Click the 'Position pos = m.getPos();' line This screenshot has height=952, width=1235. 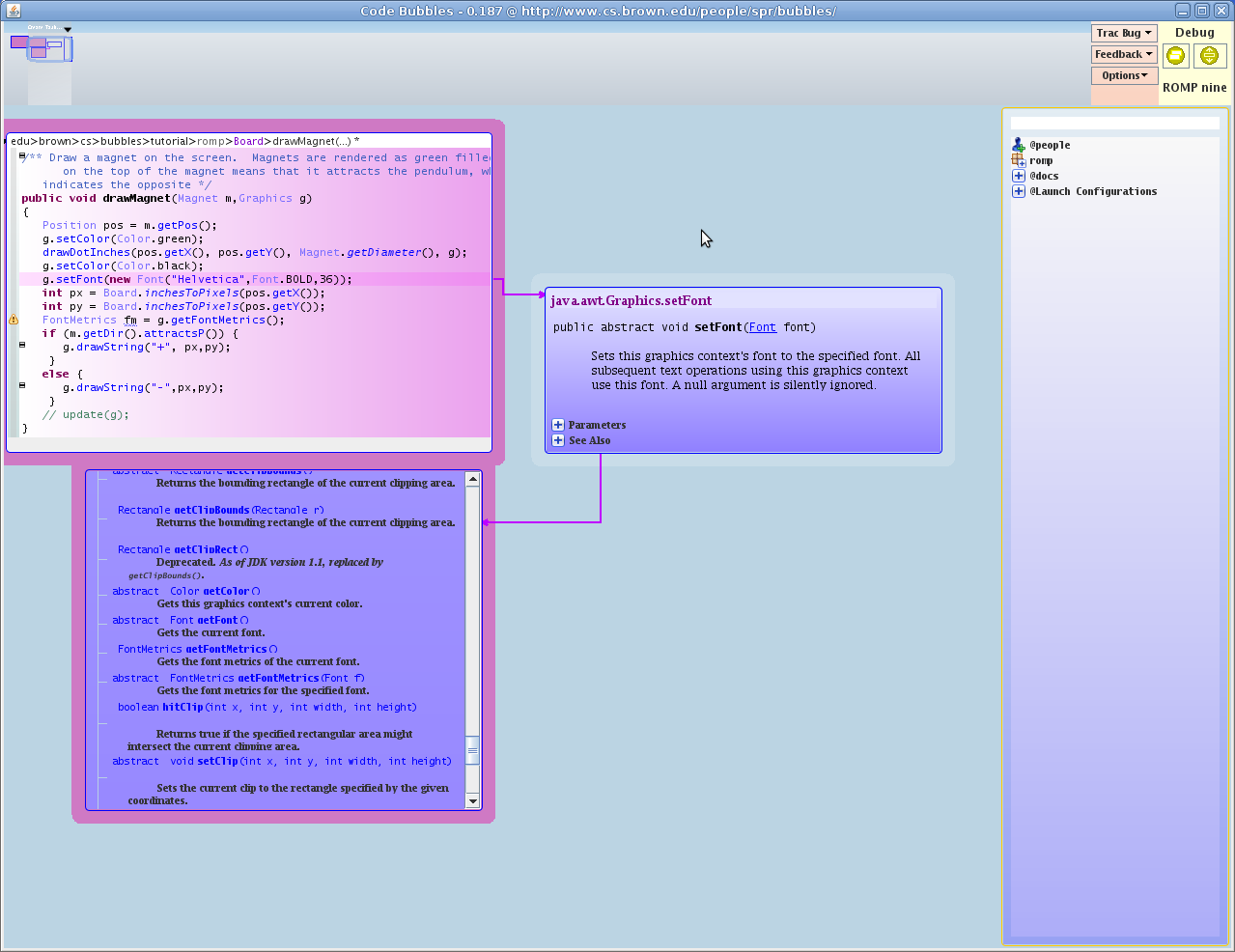click(129, 225)
